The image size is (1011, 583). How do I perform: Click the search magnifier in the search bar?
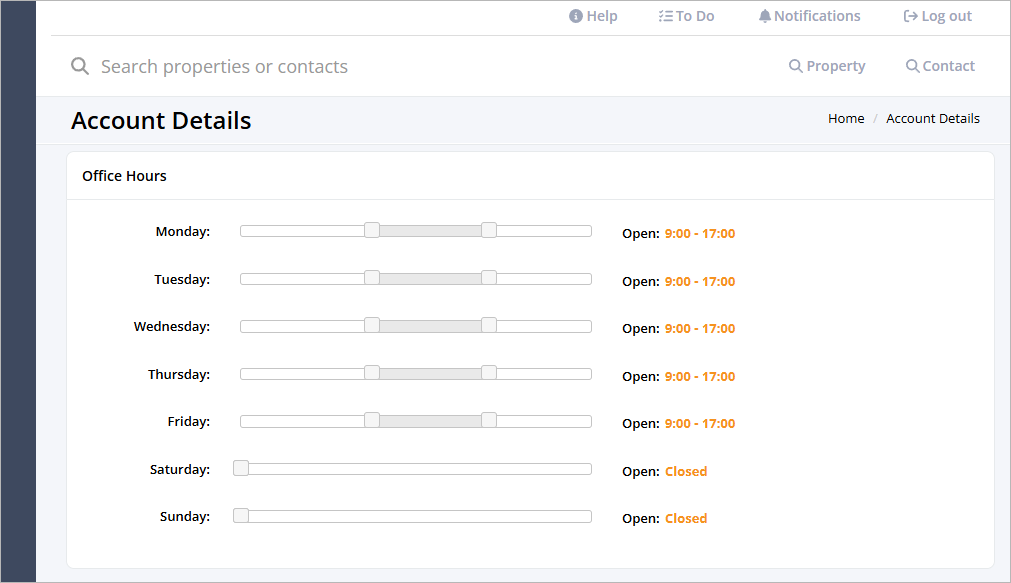click(80, 66)
